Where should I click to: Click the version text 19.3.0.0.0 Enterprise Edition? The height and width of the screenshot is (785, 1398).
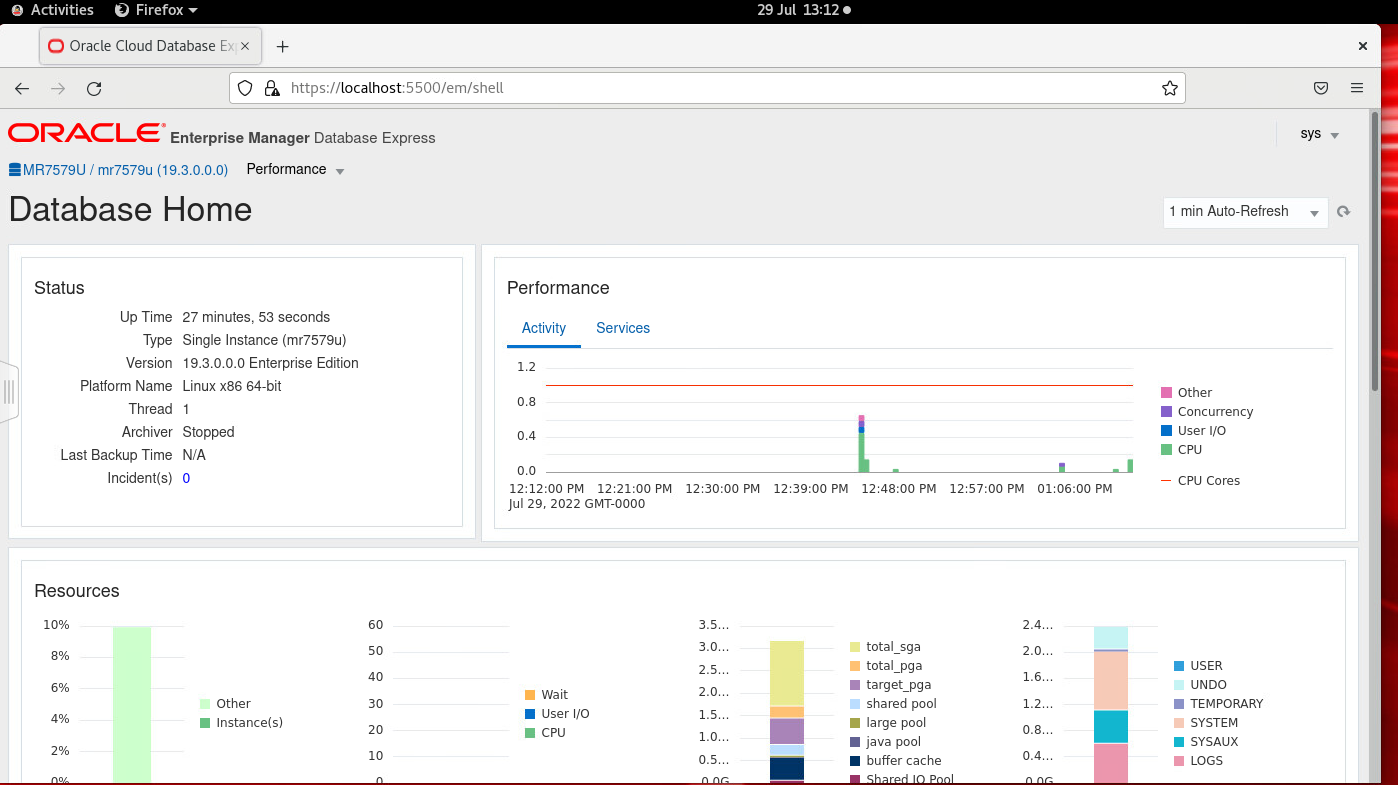click(270, 363)
